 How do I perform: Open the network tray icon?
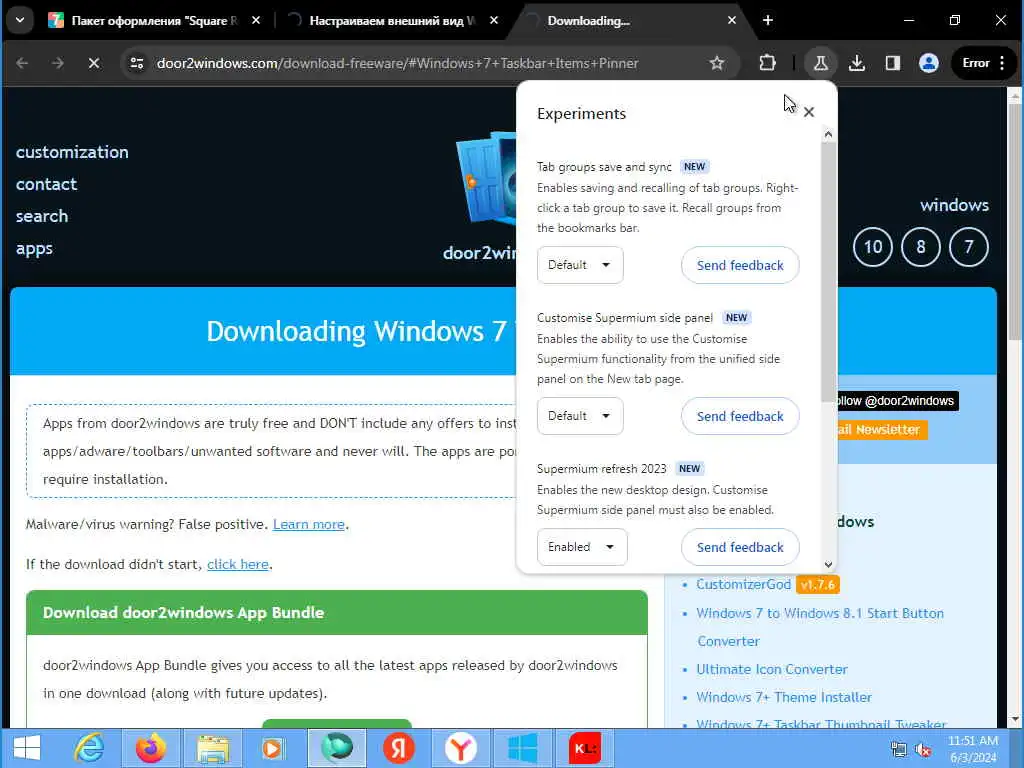(899, 750)
